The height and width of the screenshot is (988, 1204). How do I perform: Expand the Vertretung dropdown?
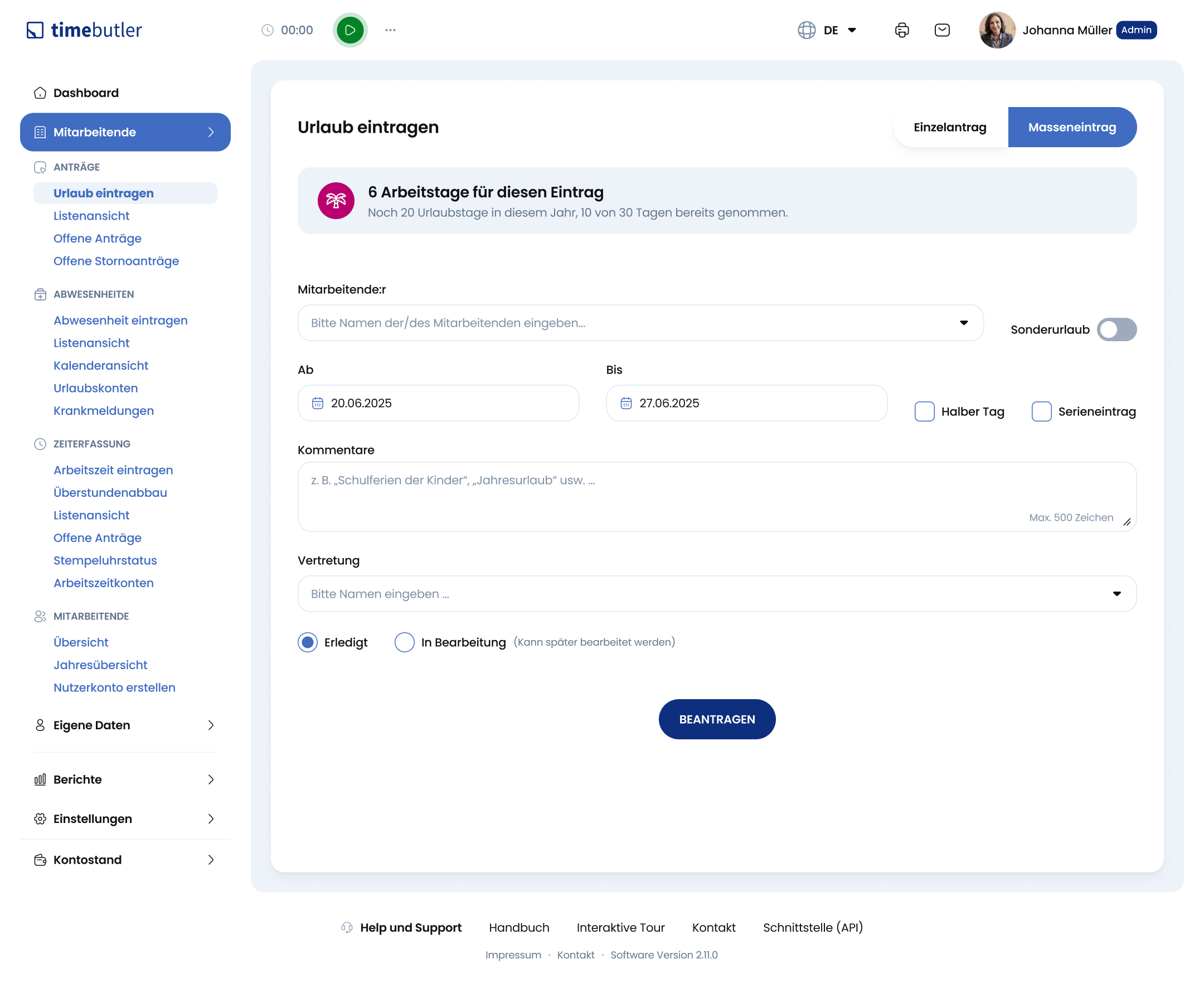(716, 594)
